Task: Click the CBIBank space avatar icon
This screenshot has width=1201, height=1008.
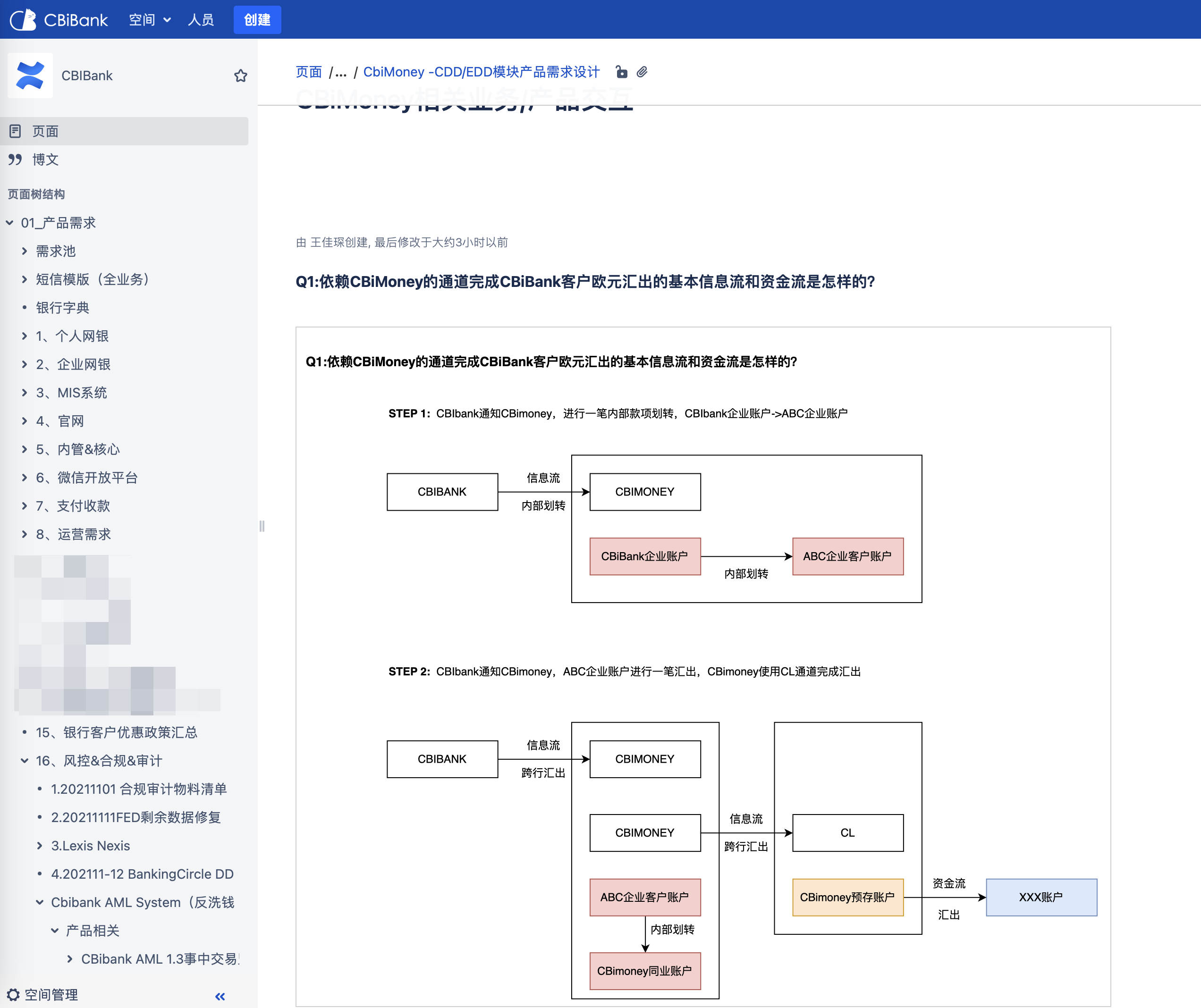Action: pos(30,76)
